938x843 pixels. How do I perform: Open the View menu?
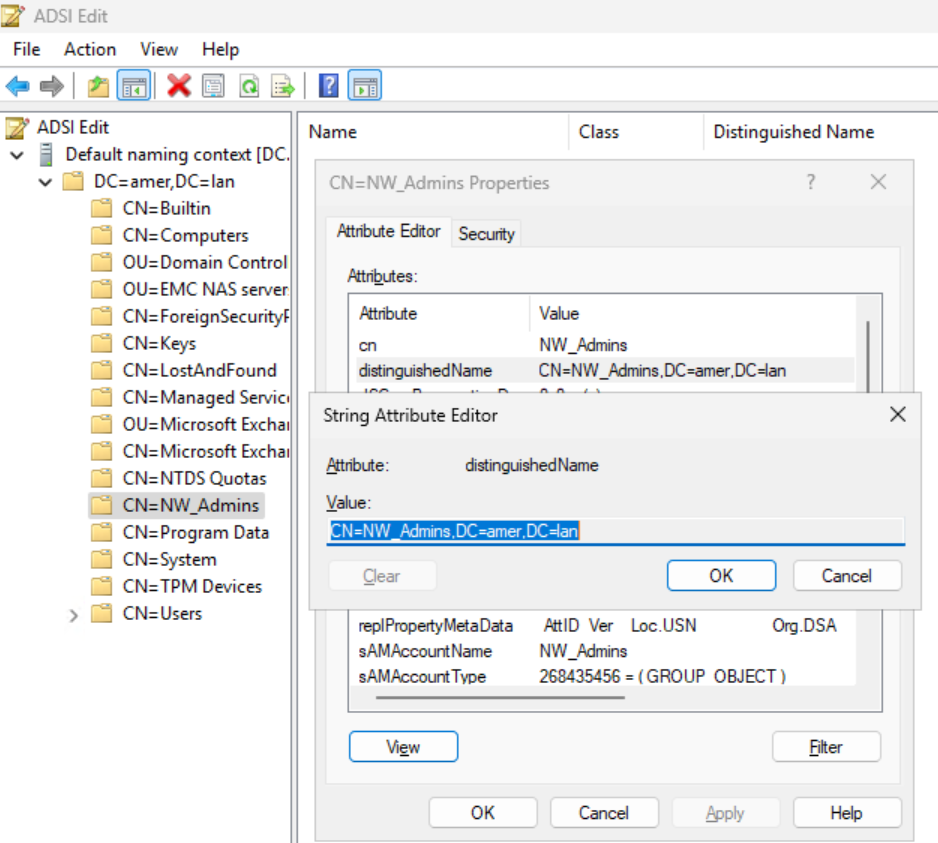[x=158, y=49]
